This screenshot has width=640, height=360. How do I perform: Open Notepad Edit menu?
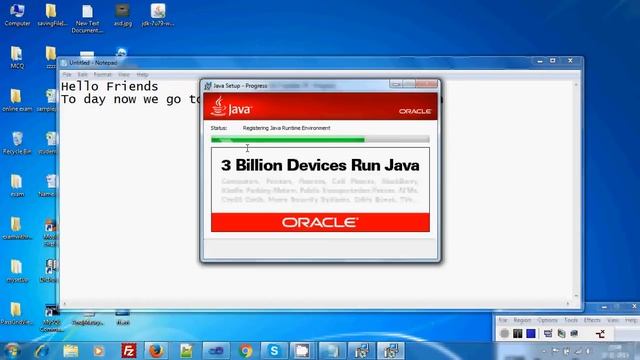(83, 75)
